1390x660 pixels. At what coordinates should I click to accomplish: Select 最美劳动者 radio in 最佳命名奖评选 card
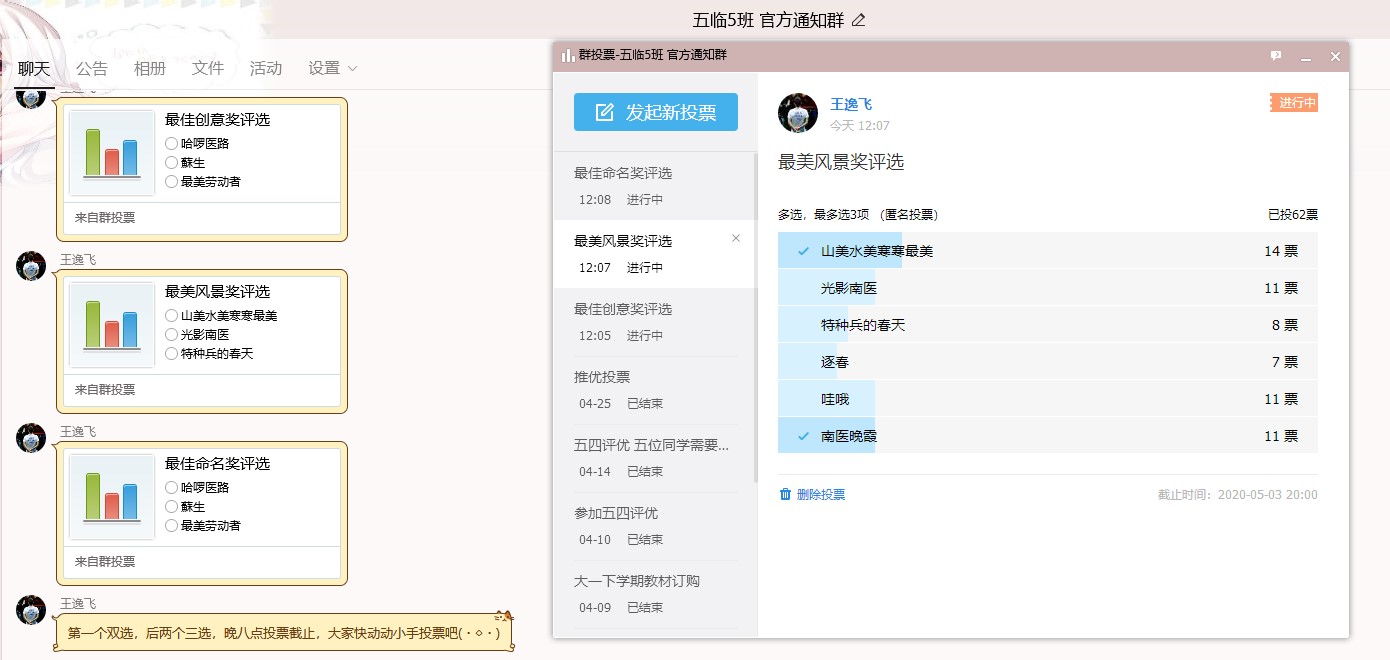[172, 526]
